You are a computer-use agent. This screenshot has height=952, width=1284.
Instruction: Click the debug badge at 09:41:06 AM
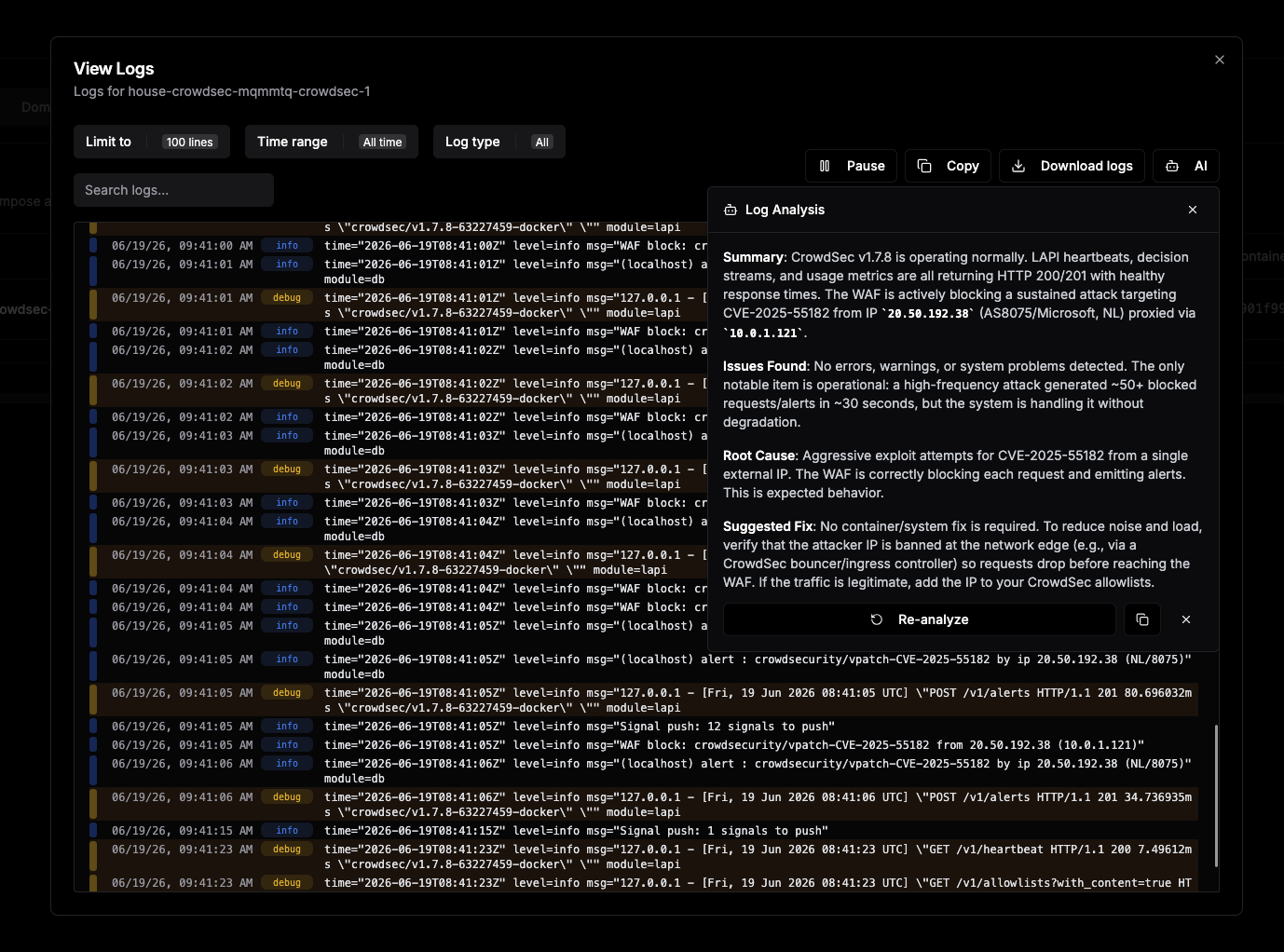click(287, 797)
